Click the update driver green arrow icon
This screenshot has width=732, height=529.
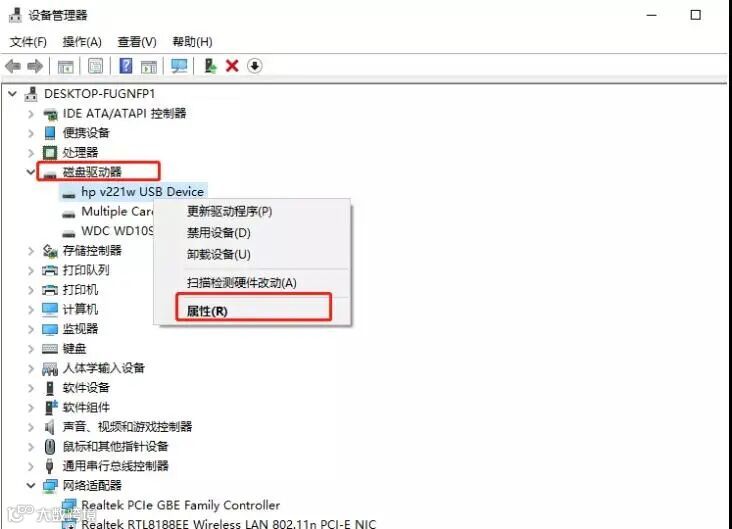click(210, 66)
